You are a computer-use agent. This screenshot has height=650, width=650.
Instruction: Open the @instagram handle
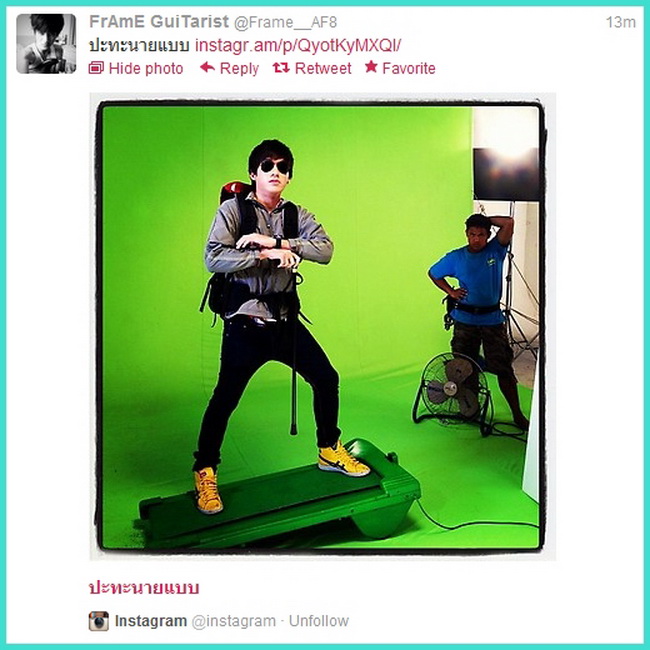(234, 621)
